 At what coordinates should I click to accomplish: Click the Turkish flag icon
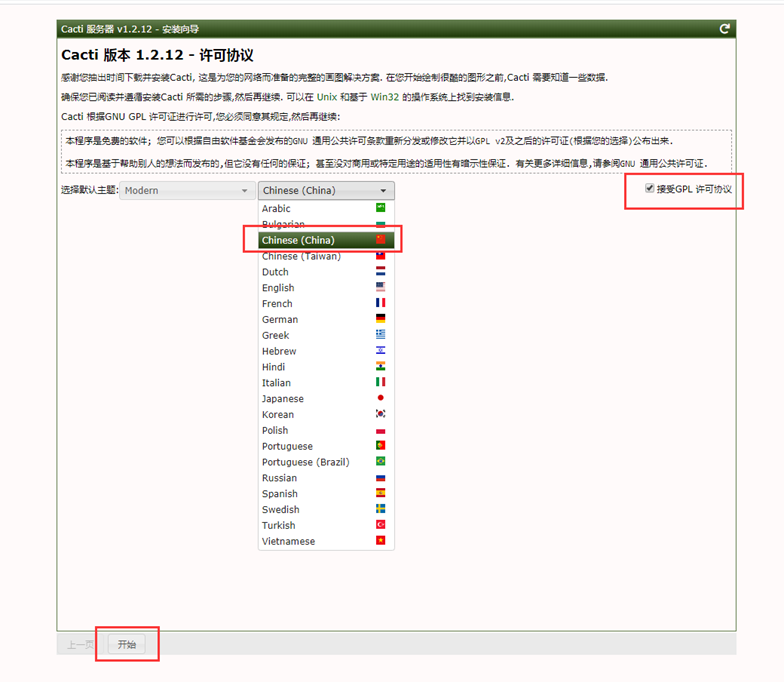[x=380, y=524]
